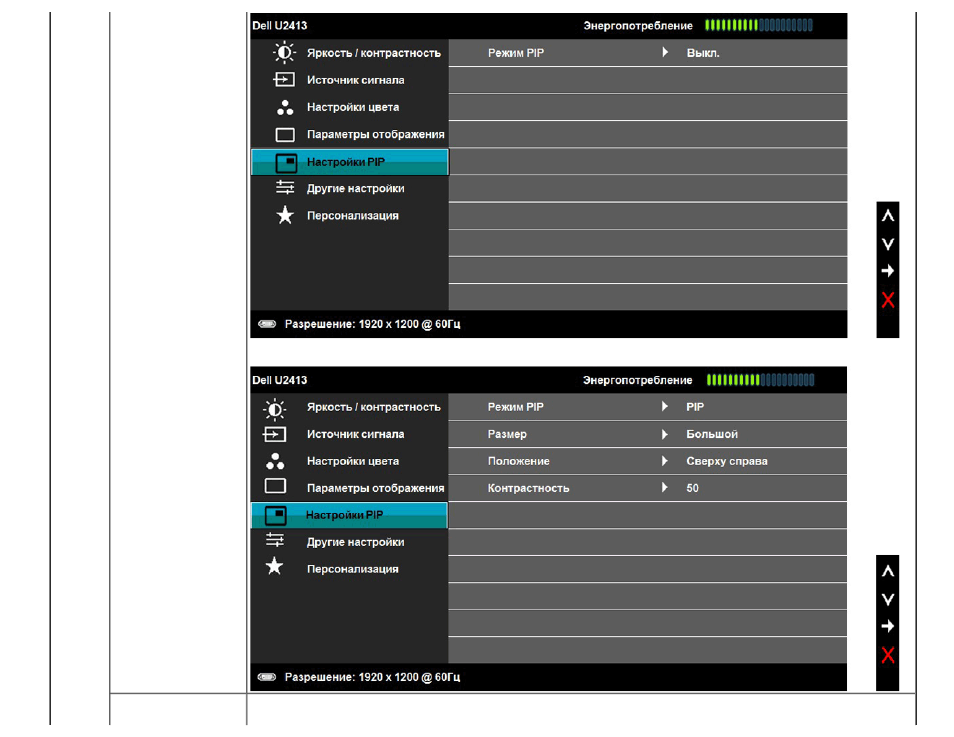Image resolution: width=954 pixels, height=737 pixels.
Task: Click input source icon in lower OSD
Action: [274, 434]
